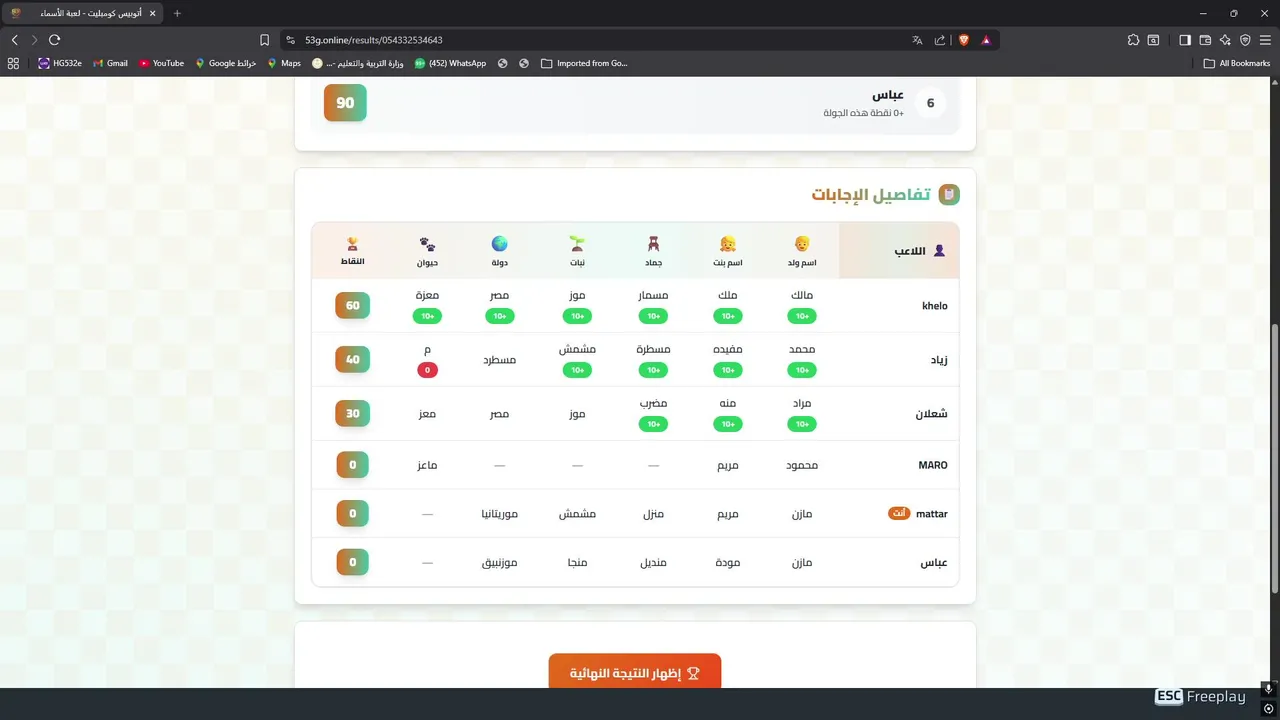
Task: Click the 40 points badge in زياد row
Action: pyautogui.click(x=353, y=360)
